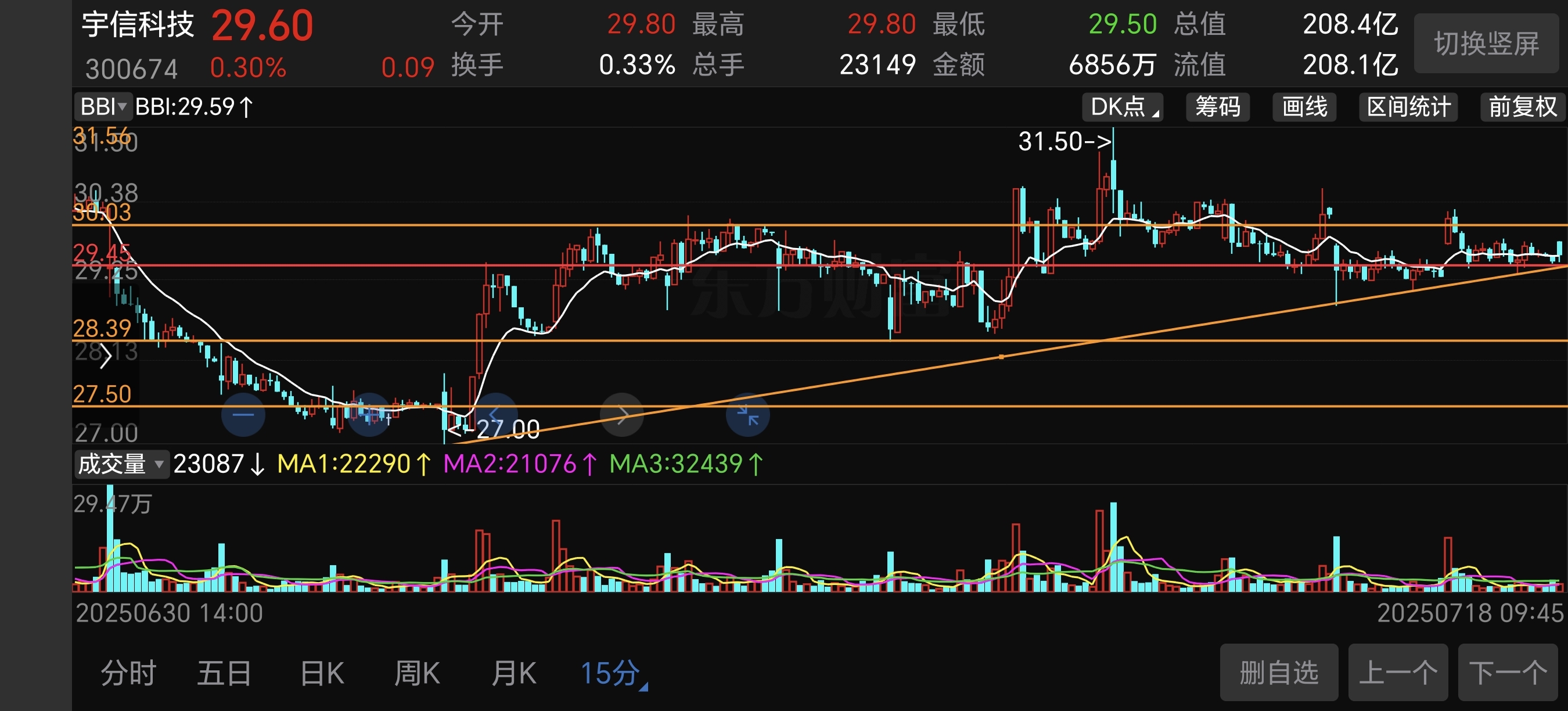
Task: Switch to portrait with 切换竖屏
Action: tap(1487, 44)
